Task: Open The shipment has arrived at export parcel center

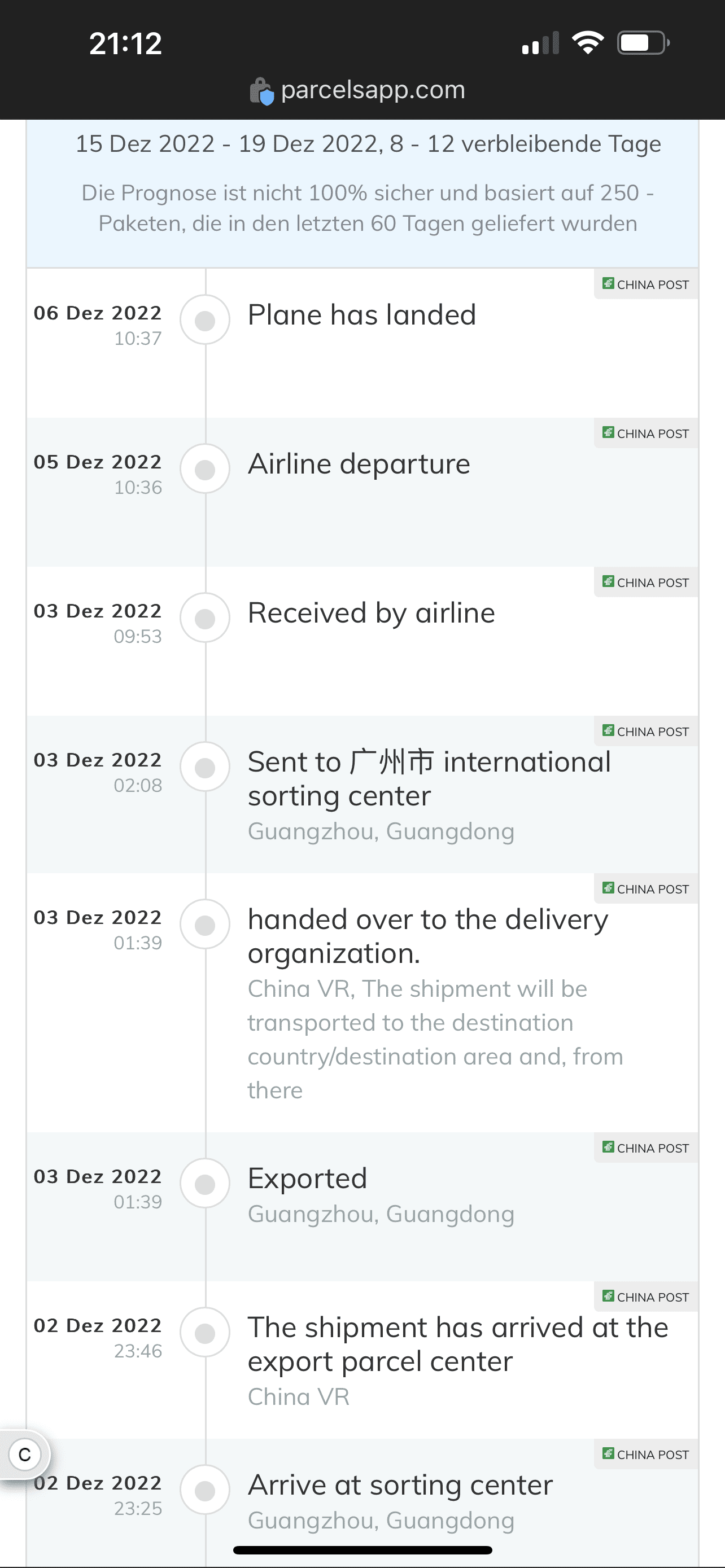Action: tap(458, 1344)
